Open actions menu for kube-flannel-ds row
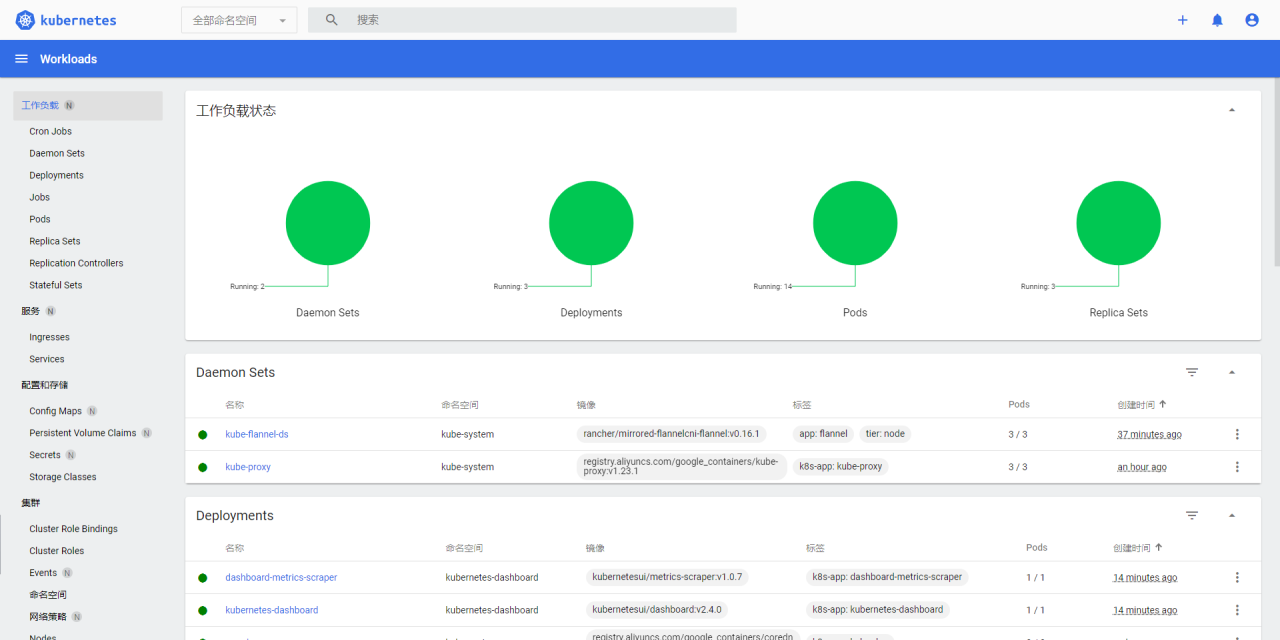The height and width of the screenshot is (640, 1280). 1237,434
